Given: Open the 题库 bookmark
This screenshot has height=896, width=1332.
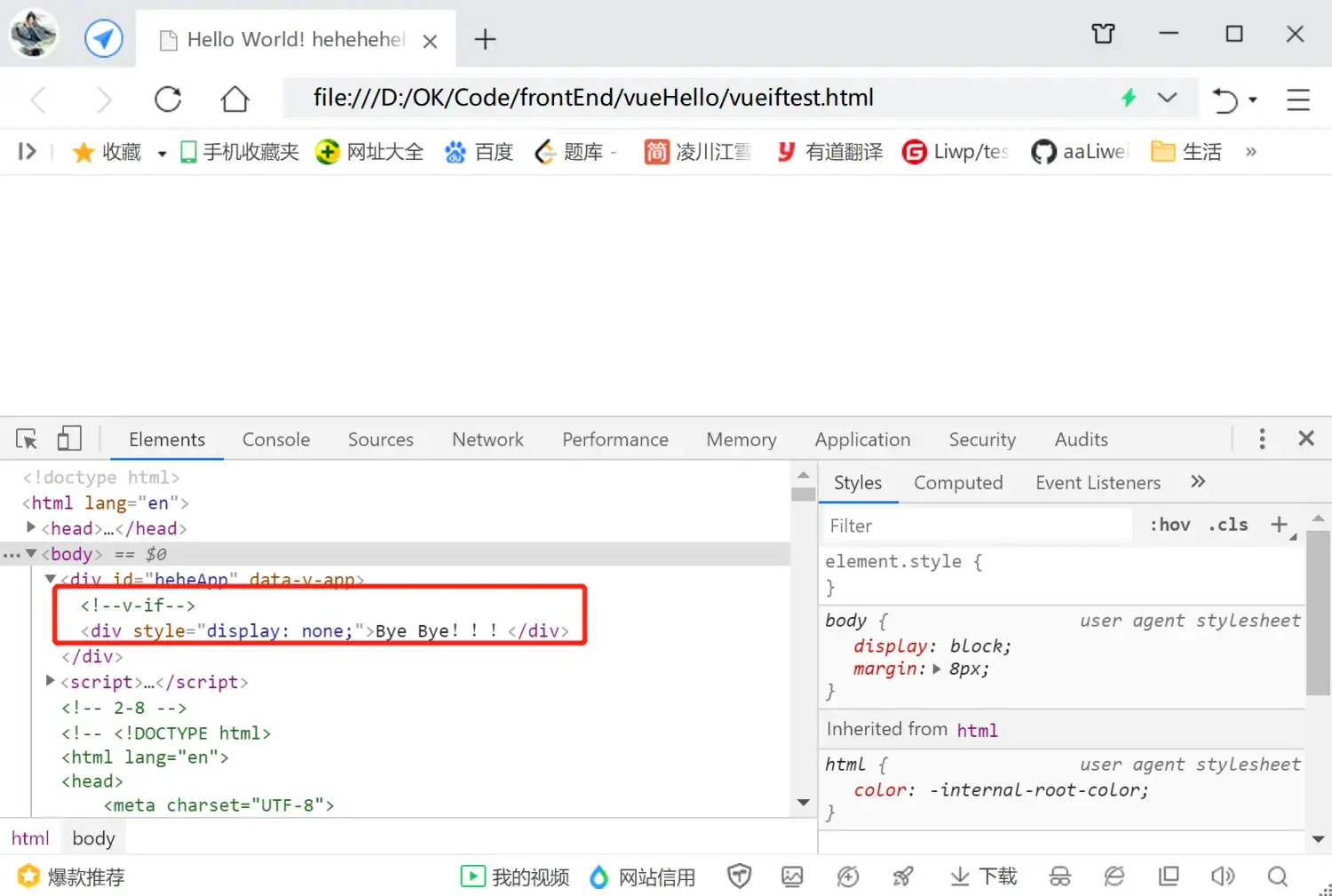Looking at the screenshot, I should (x=569, y=152).
